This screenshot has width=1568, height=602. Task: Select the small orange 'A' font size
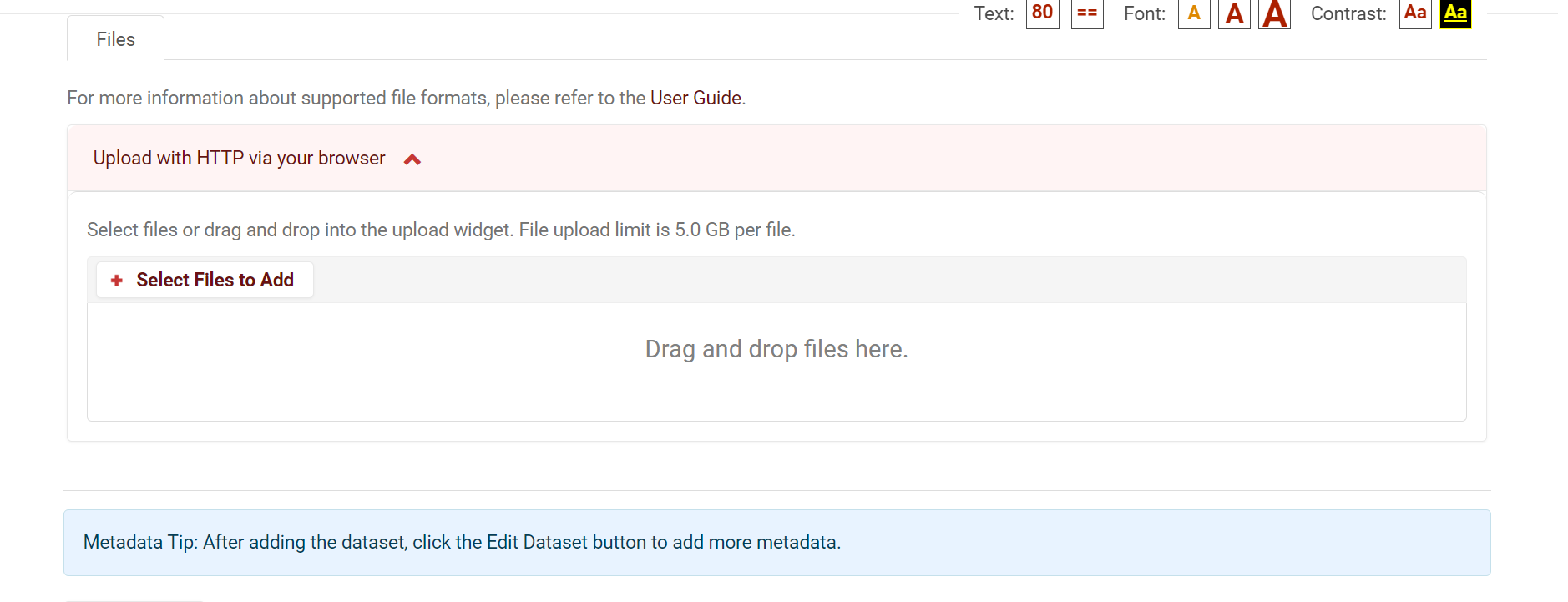pos(1194,13)
